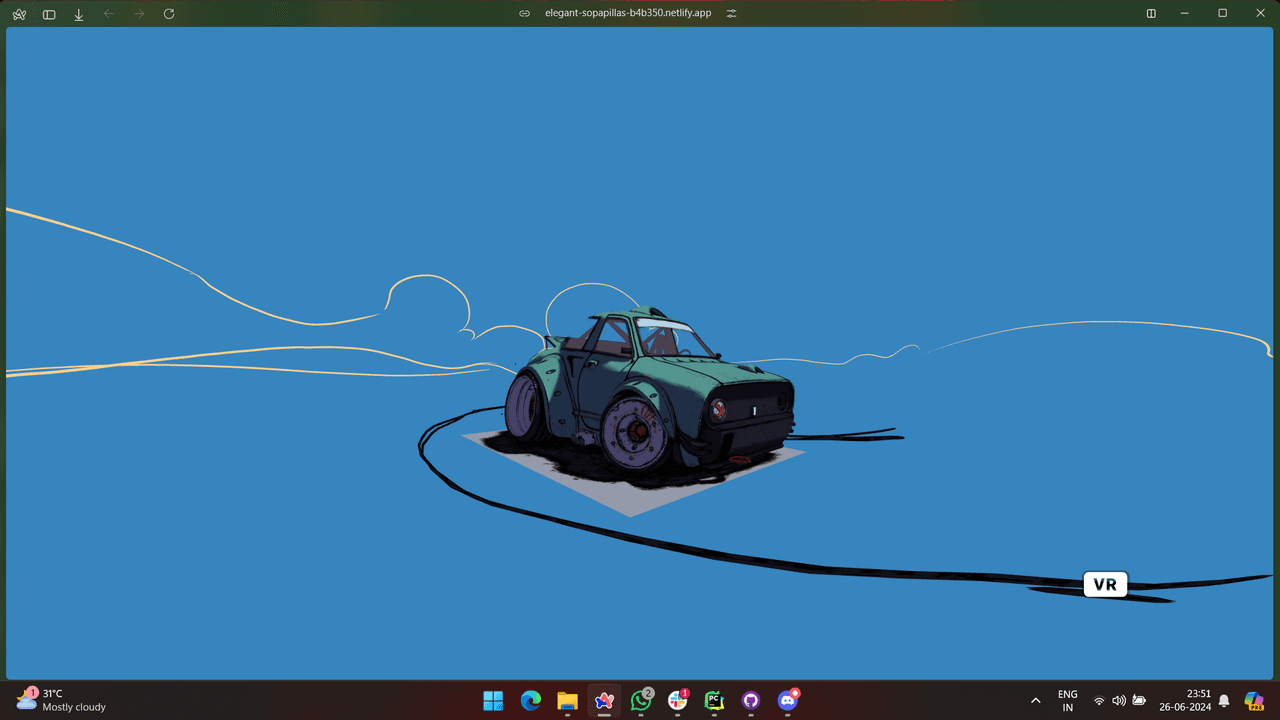This screenshot has height=720, width=1280.
Task: Expand hidden system tray icons
Action: coord(1035,701)
